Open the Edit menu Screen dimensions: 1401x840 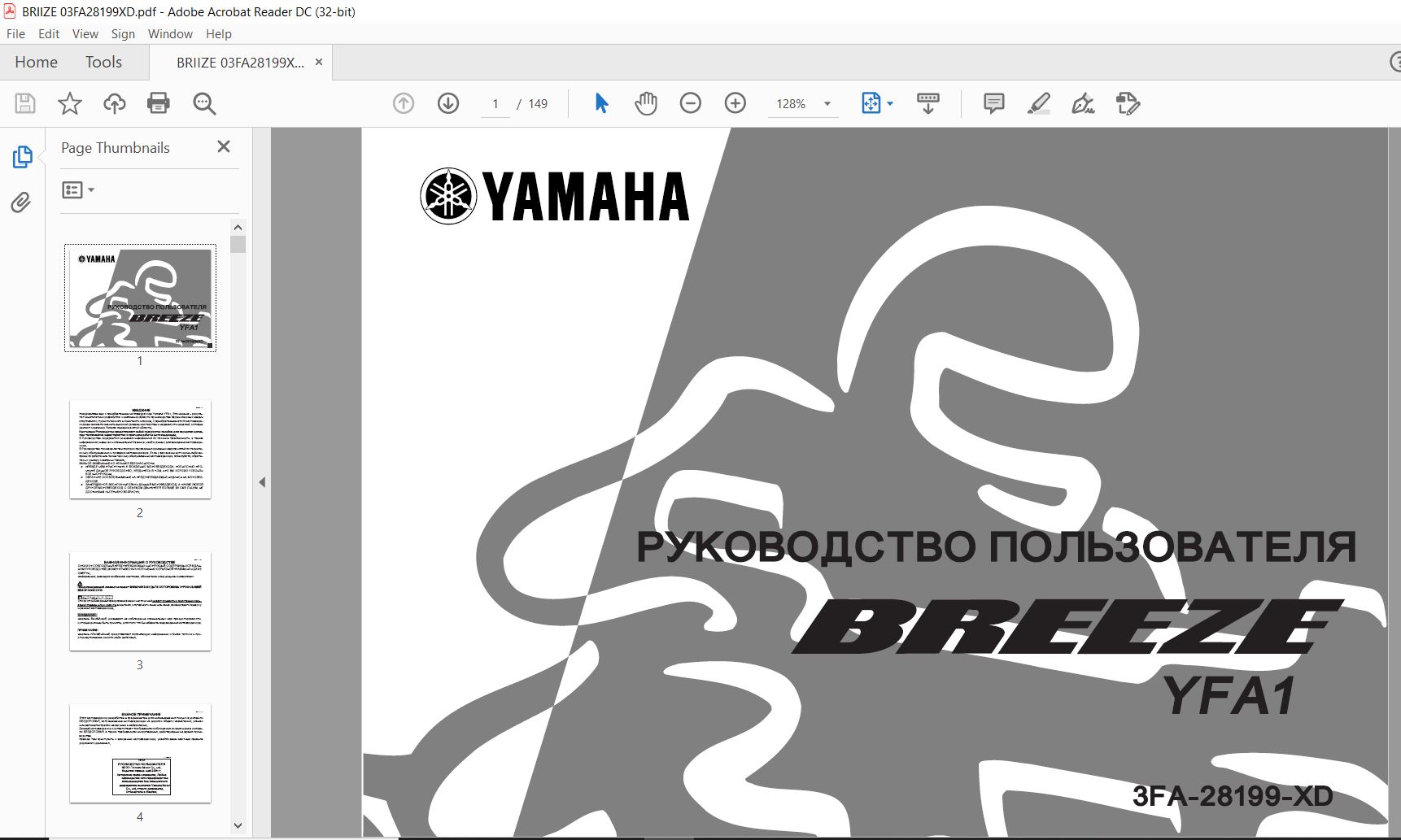49,33
